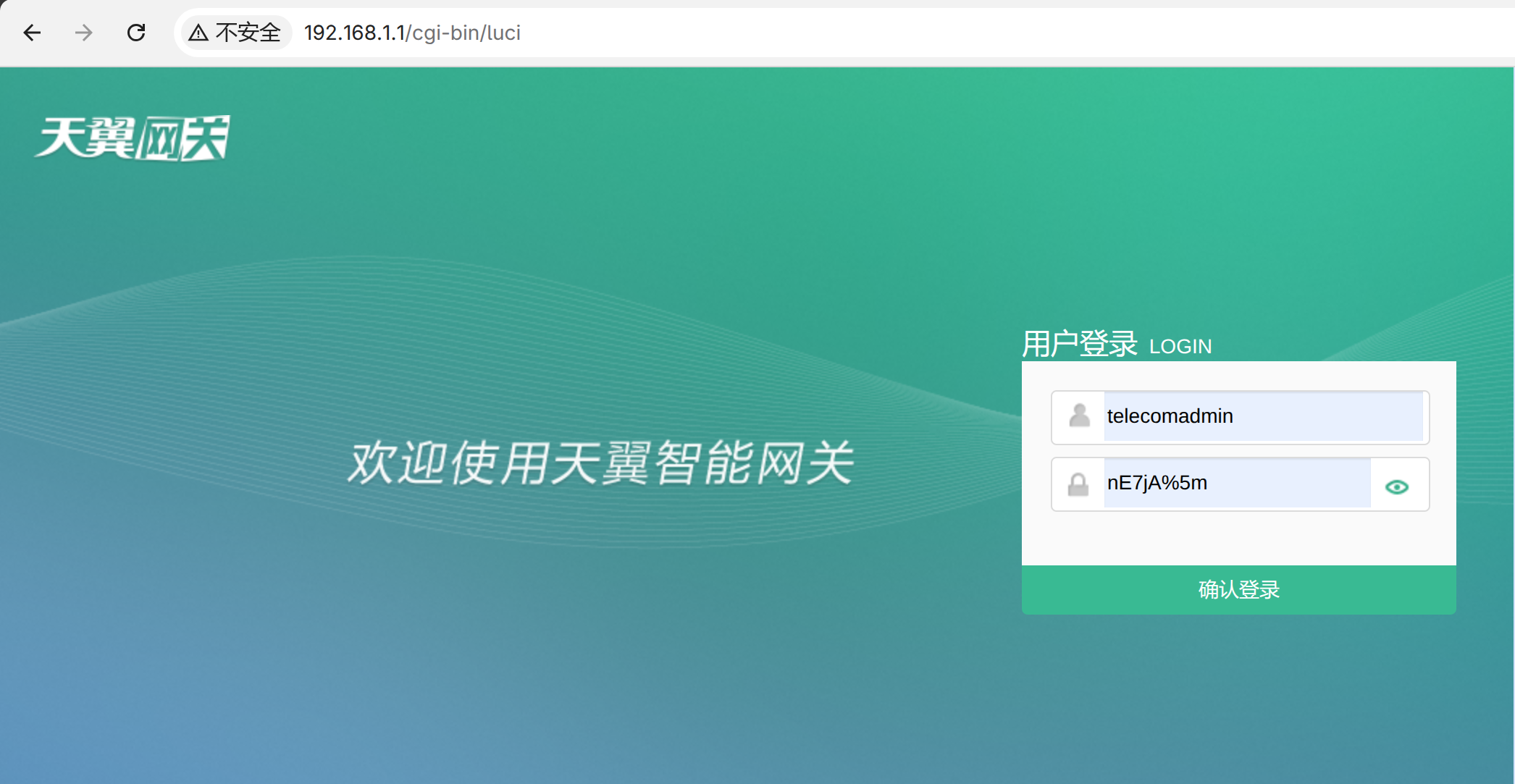
Task: Click the /cgi-bin/luci path in the URL
Action: click(x=465, y=33)
